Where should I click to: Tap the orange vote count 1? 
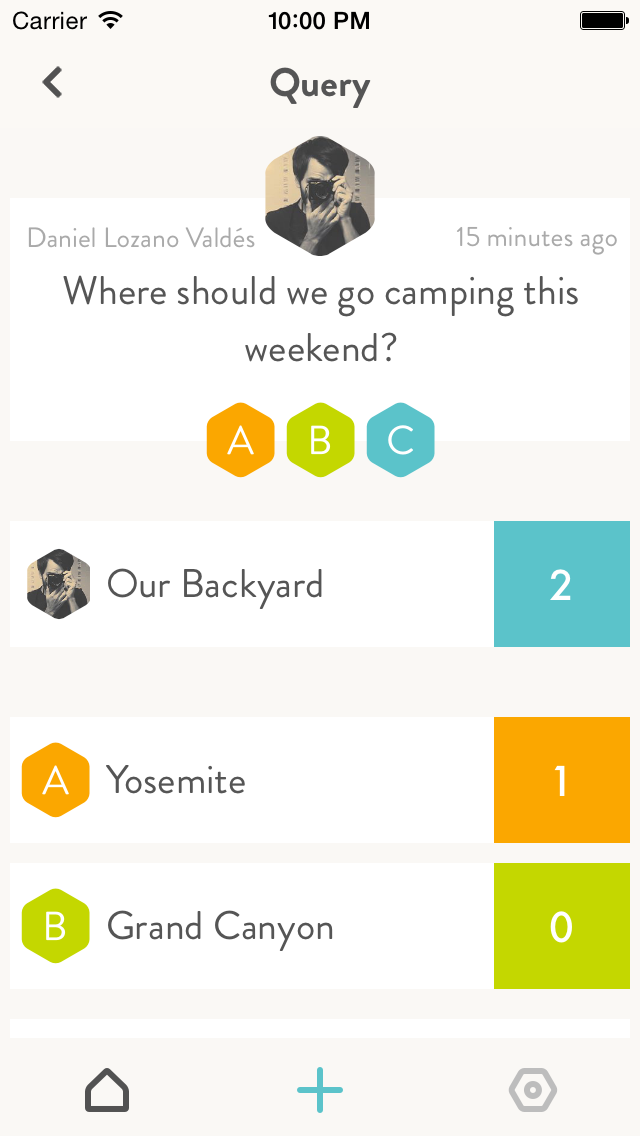pyautogui.click(x=561, y=780)
